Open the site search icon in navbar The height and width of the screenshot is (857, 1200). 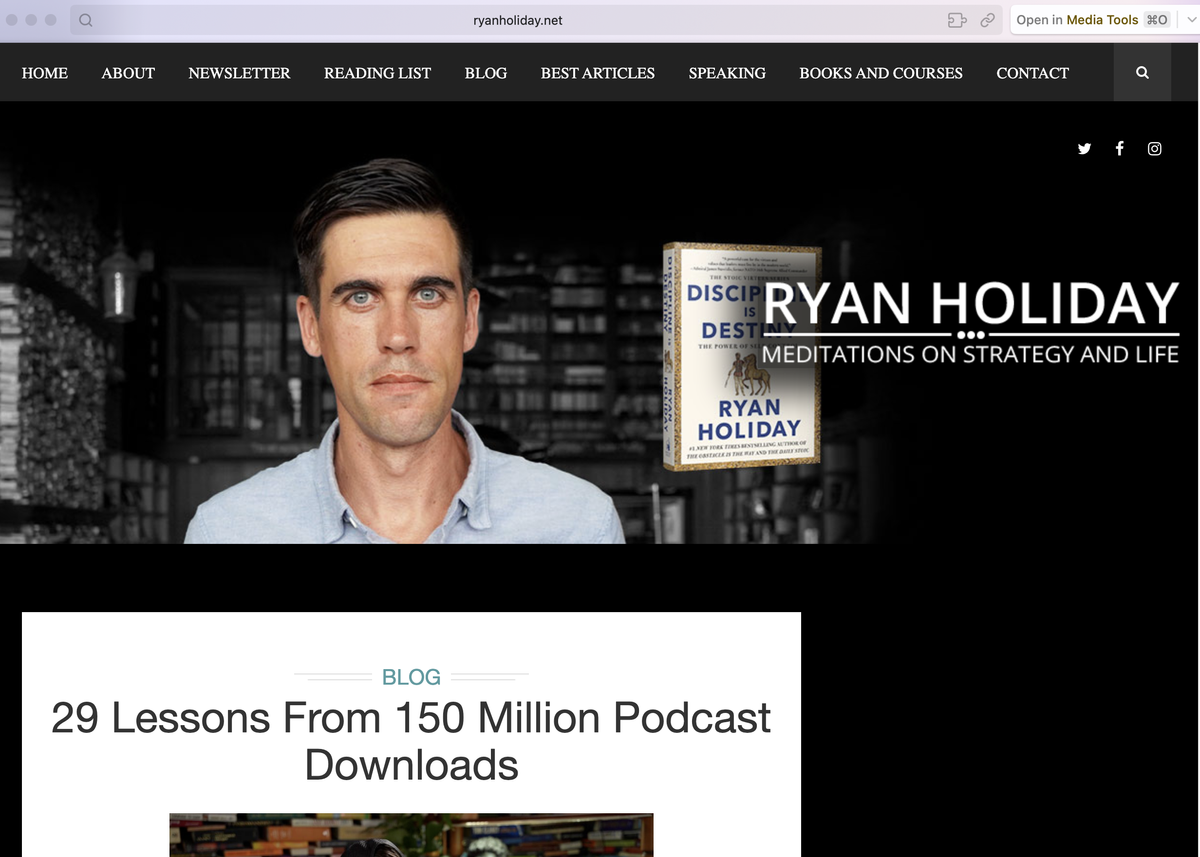point(1142,72)
